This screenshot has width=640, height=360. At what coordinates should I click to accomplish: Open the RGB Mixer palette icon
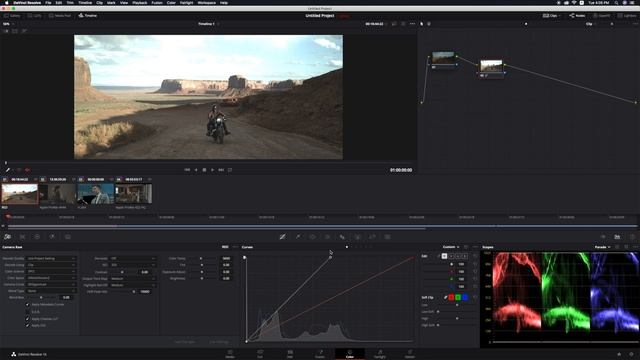(52, 237)
